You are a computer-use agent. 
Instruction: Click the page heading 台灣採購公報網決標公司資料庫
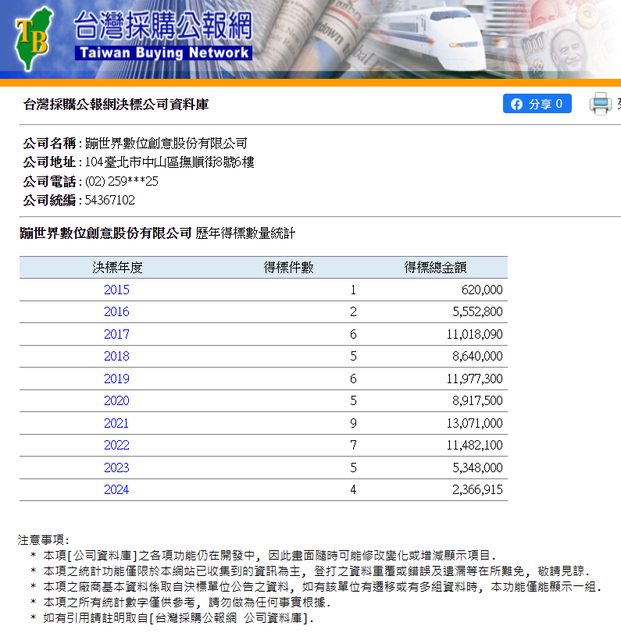click(116, 104)
